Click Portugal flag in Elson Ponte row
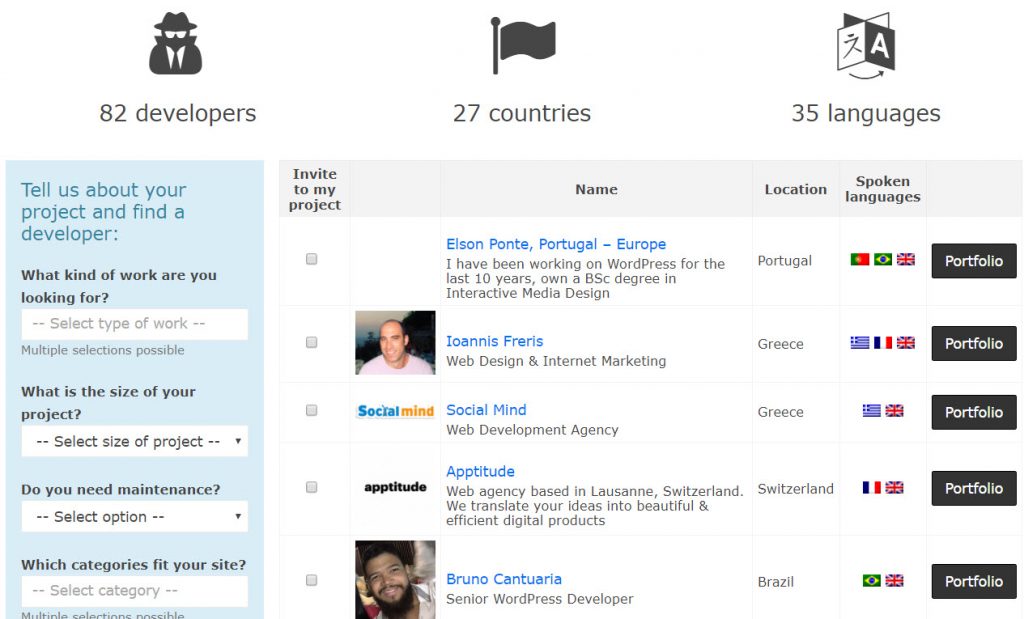 click(859, 260)
